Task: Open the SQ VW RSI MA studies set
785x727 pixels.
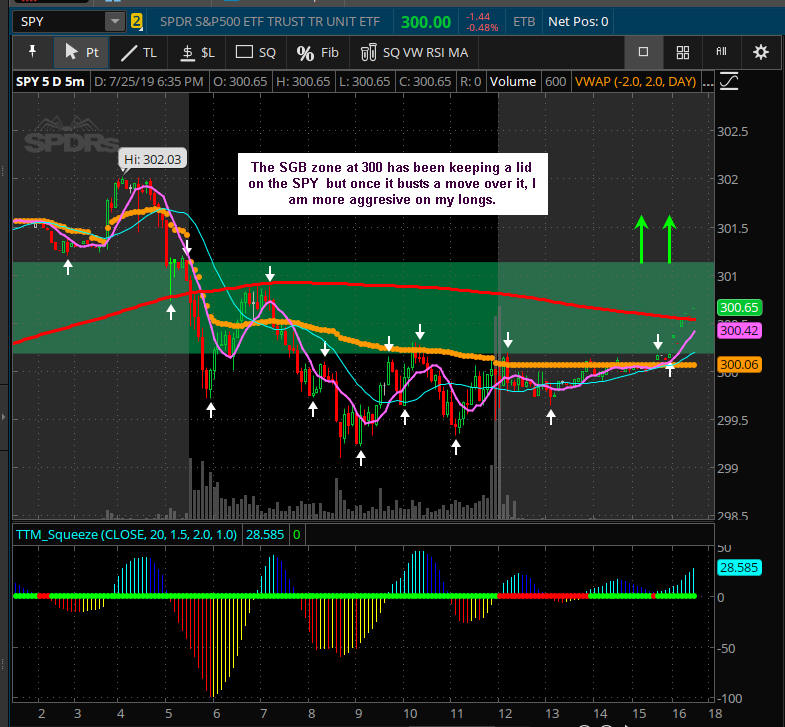Action: pos(413,52)
